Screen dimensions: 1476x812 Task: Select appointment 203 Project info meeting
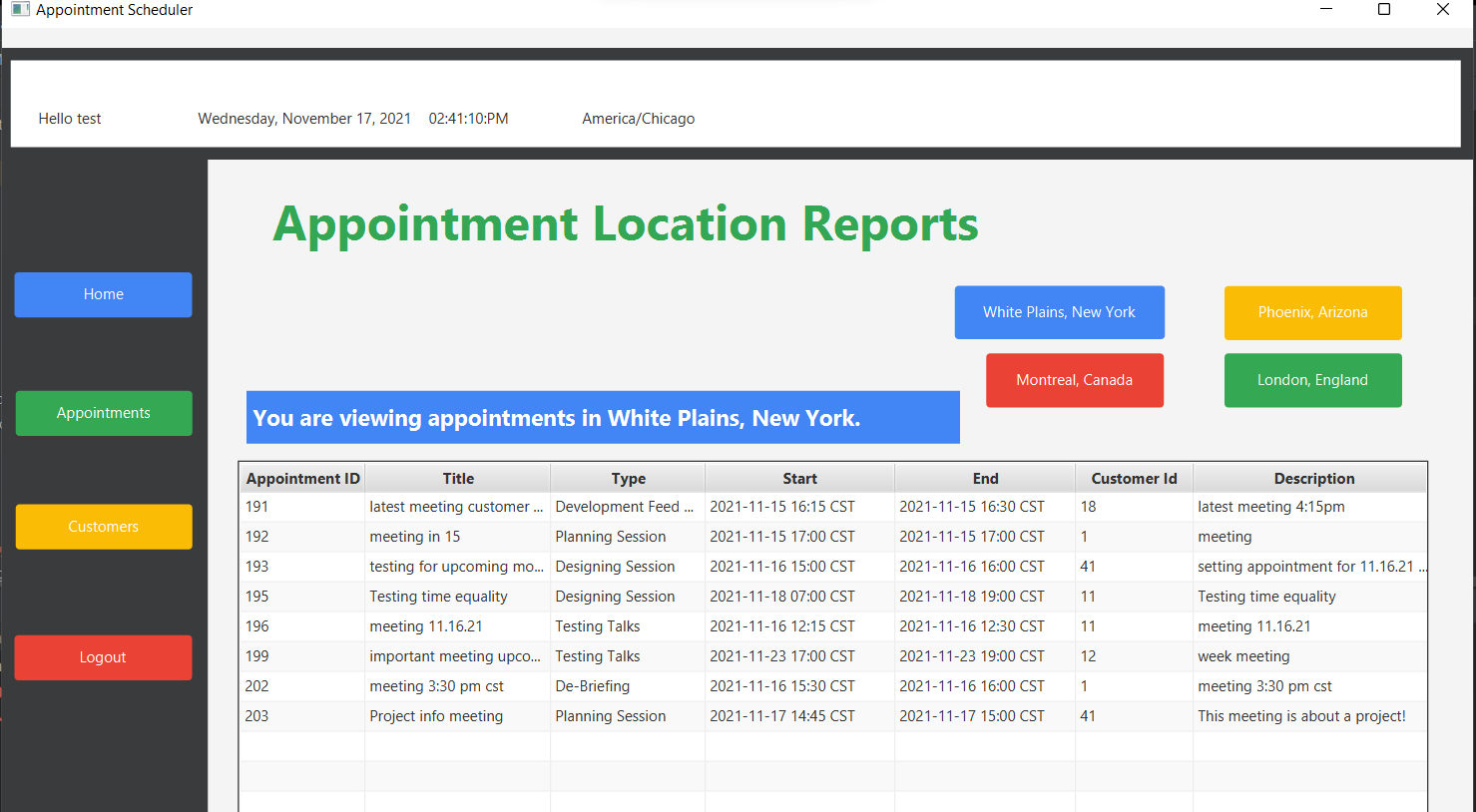599,715
